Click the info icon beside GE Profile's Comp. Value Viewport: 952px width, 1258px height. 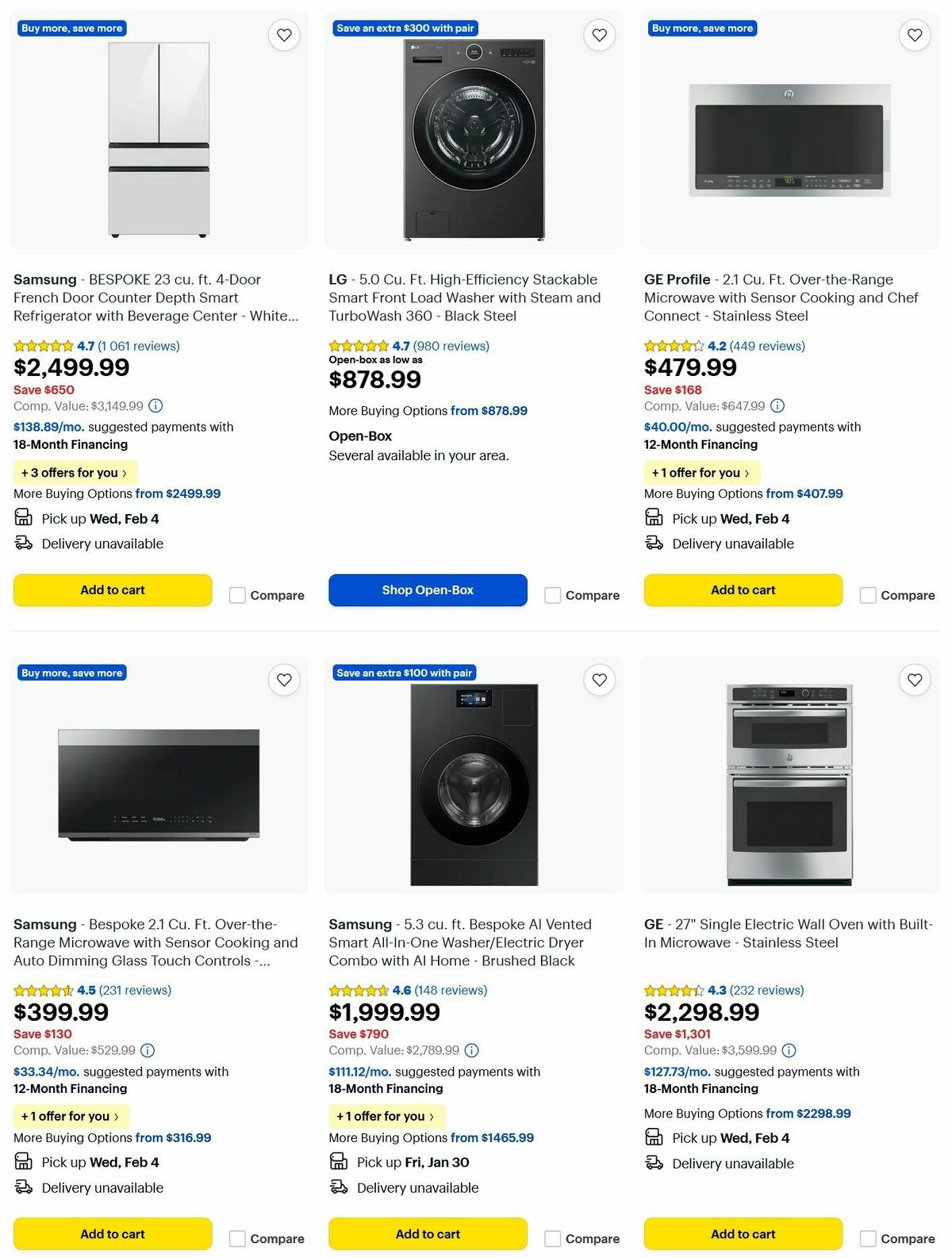point(776,405)
